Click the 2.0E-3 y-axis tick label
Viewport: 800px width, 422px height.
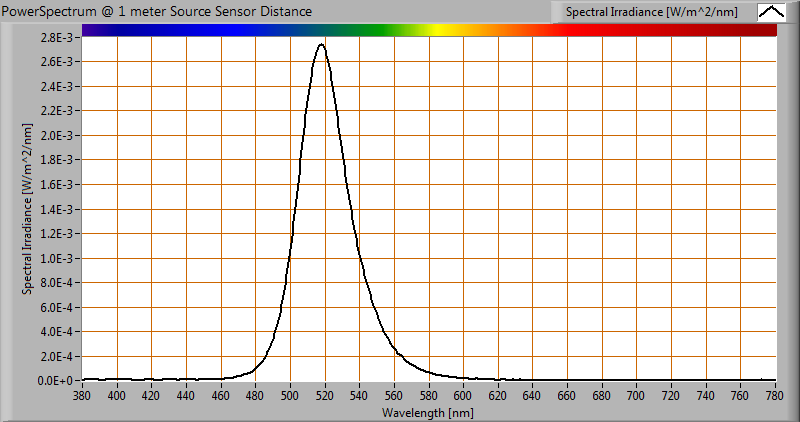click(55, 135)
